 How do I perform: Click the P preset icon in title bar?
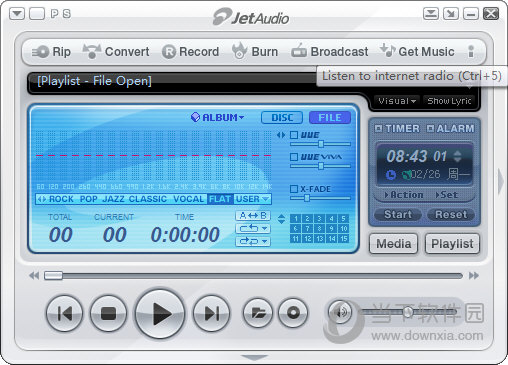pos(55,14)
